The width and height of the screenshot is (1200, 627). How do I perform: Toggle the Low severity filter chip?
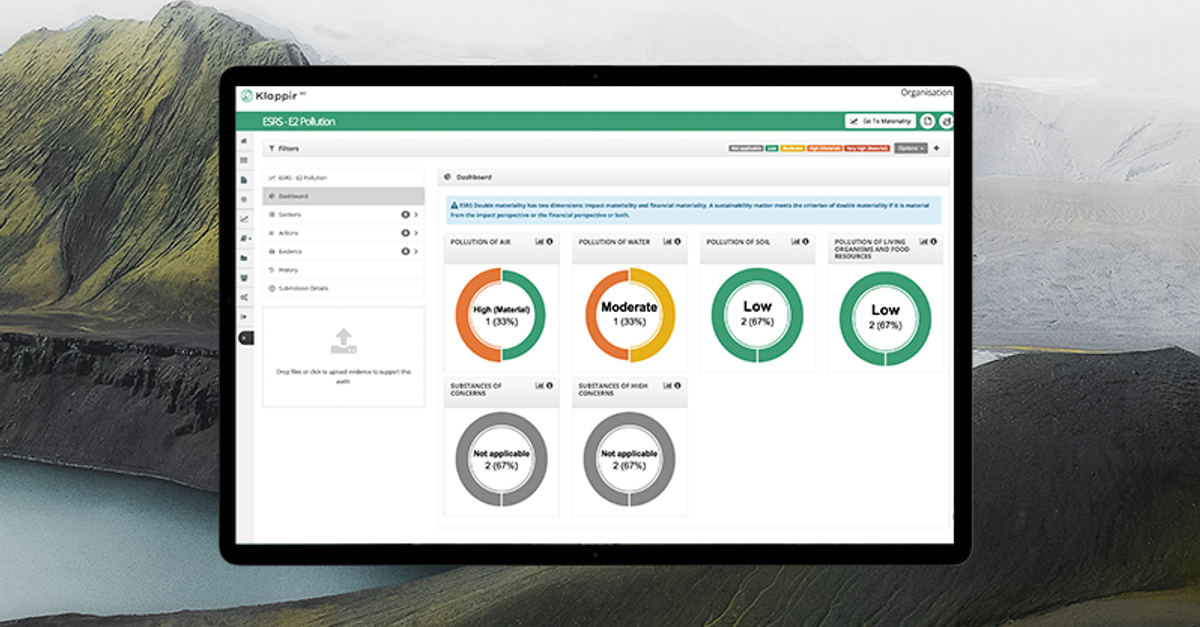pyautogui.click(x=770, y=147)
